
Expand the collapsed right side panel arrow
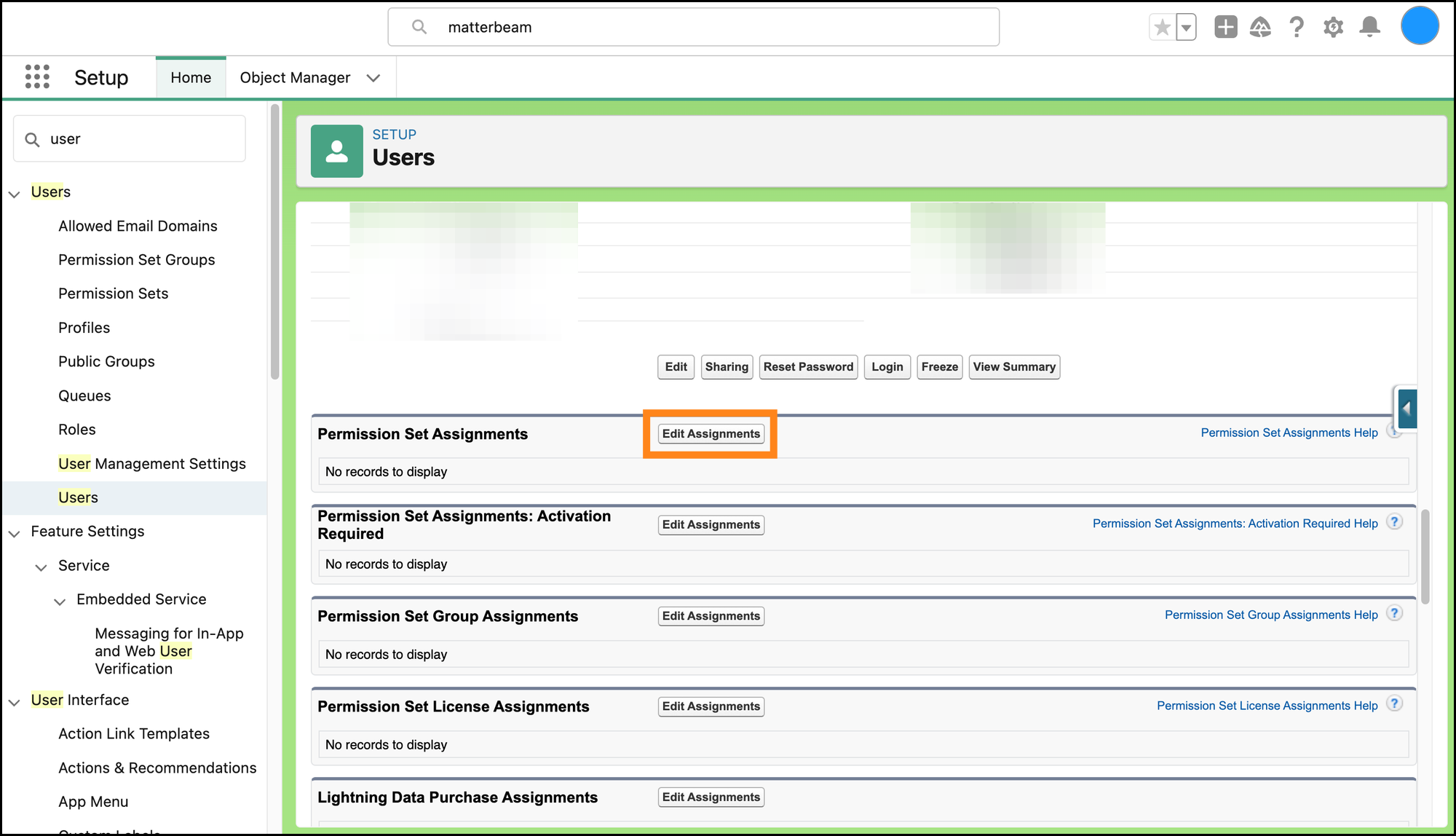coord(1406,409)
